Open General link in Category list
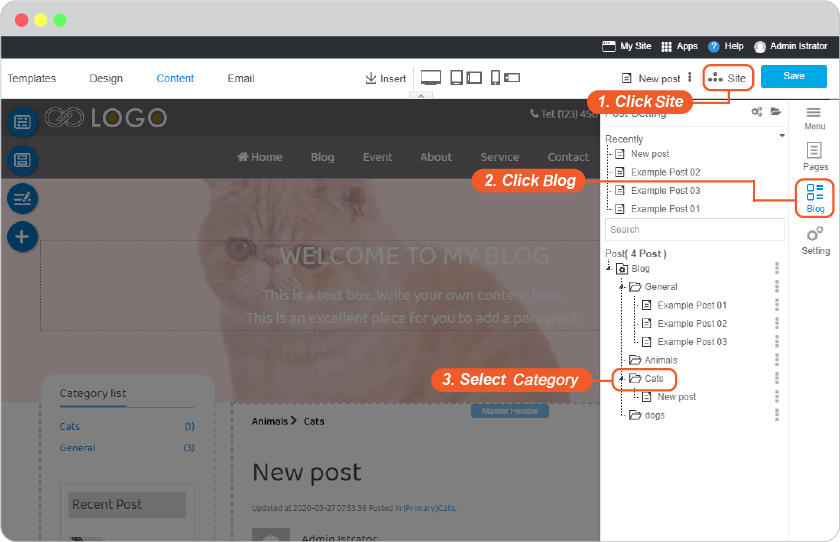 [78, 448]
